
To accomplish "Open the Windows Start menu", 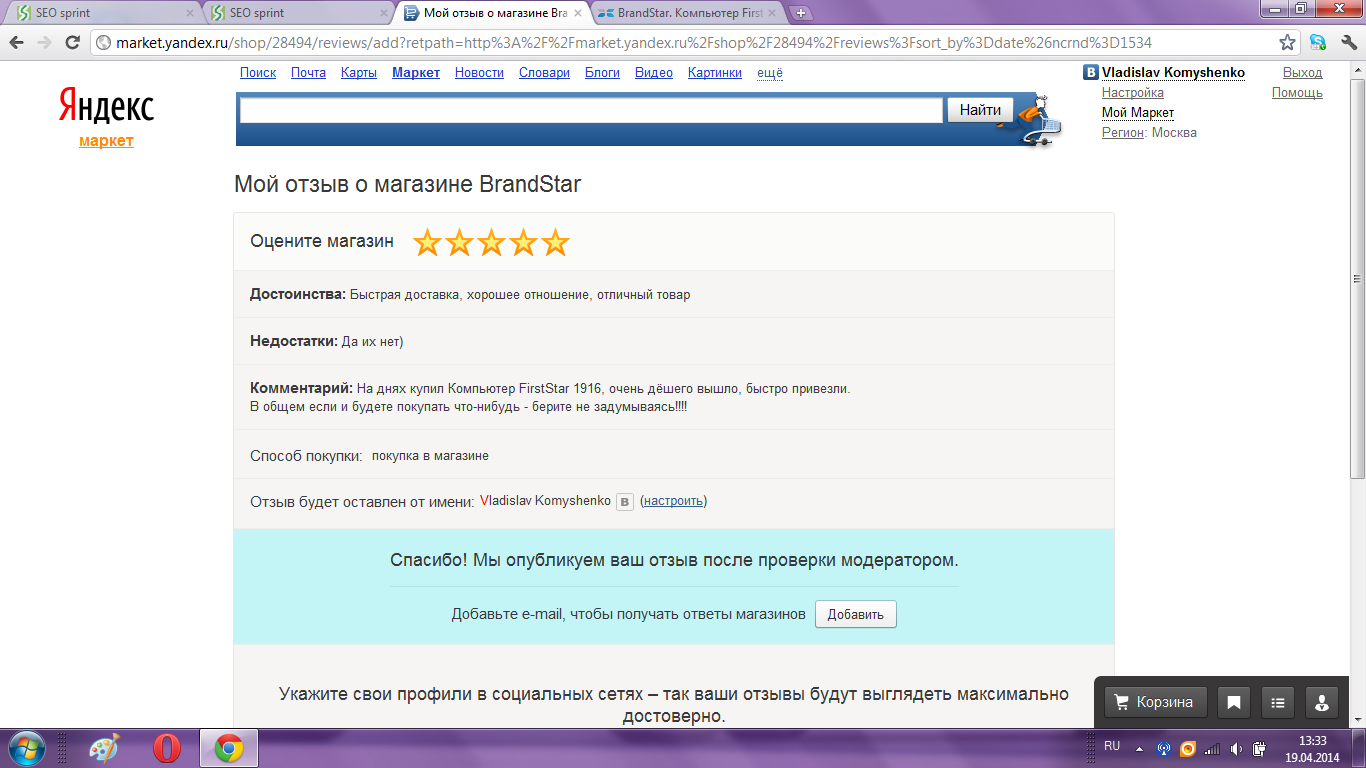I will click(x=26, y=748).
